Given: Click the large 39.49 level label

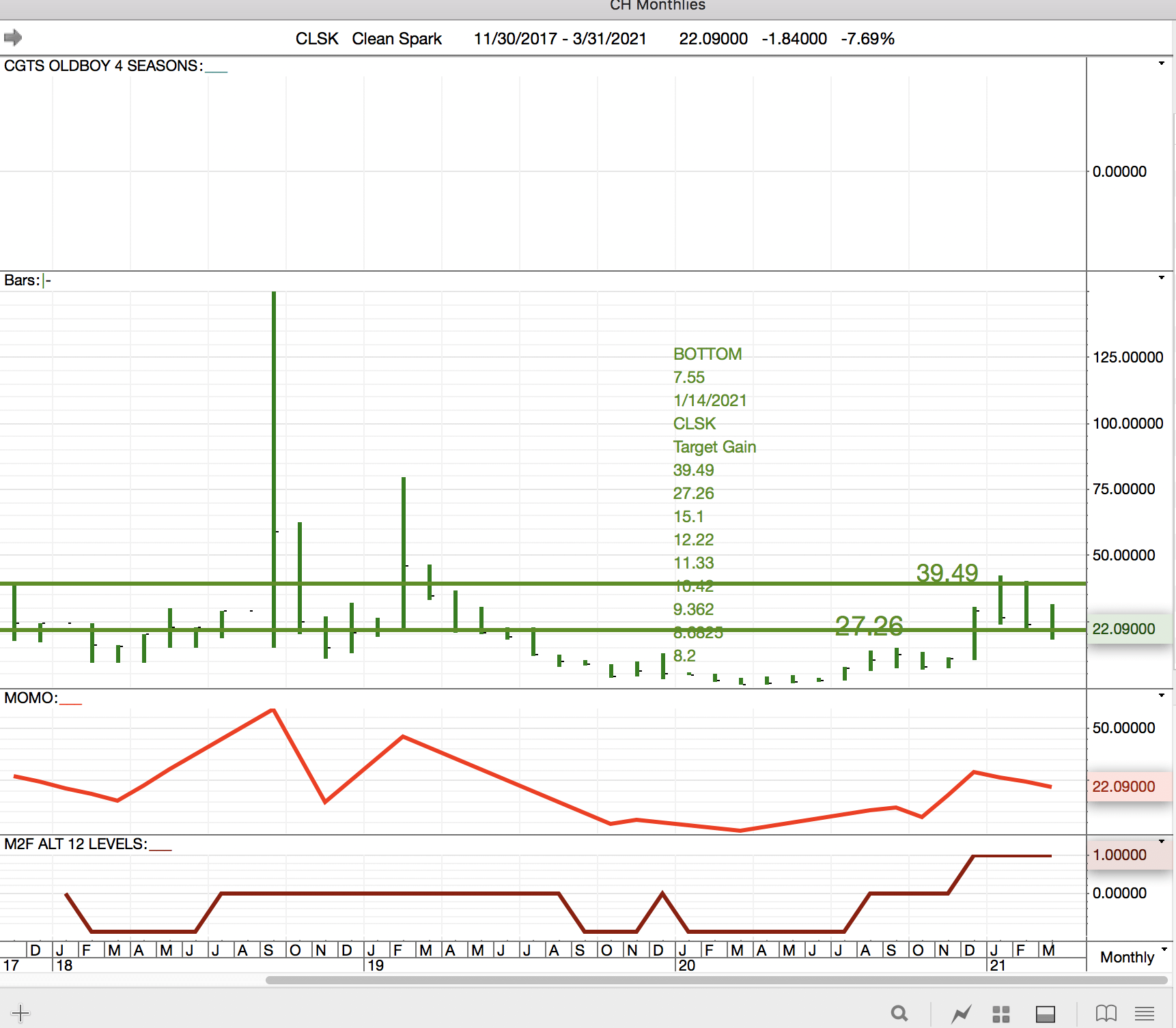Looking at the screenshot, I should point(947,573).
